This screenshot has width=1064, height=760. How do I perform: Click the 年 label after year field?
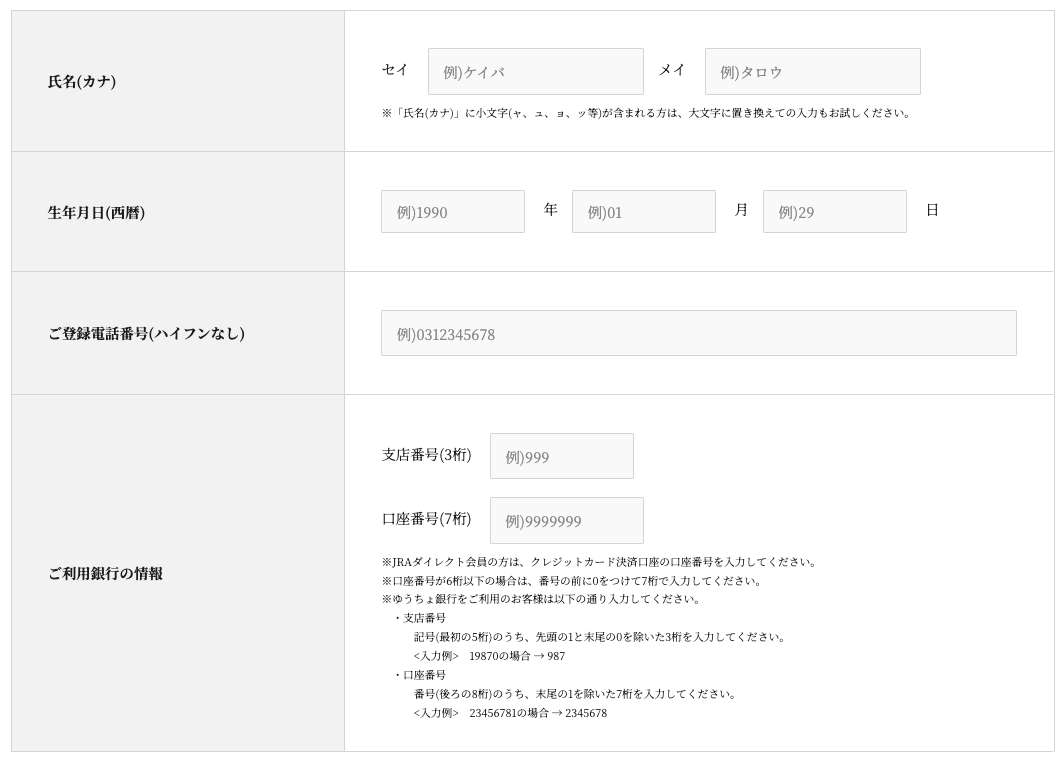pos(550,210)
